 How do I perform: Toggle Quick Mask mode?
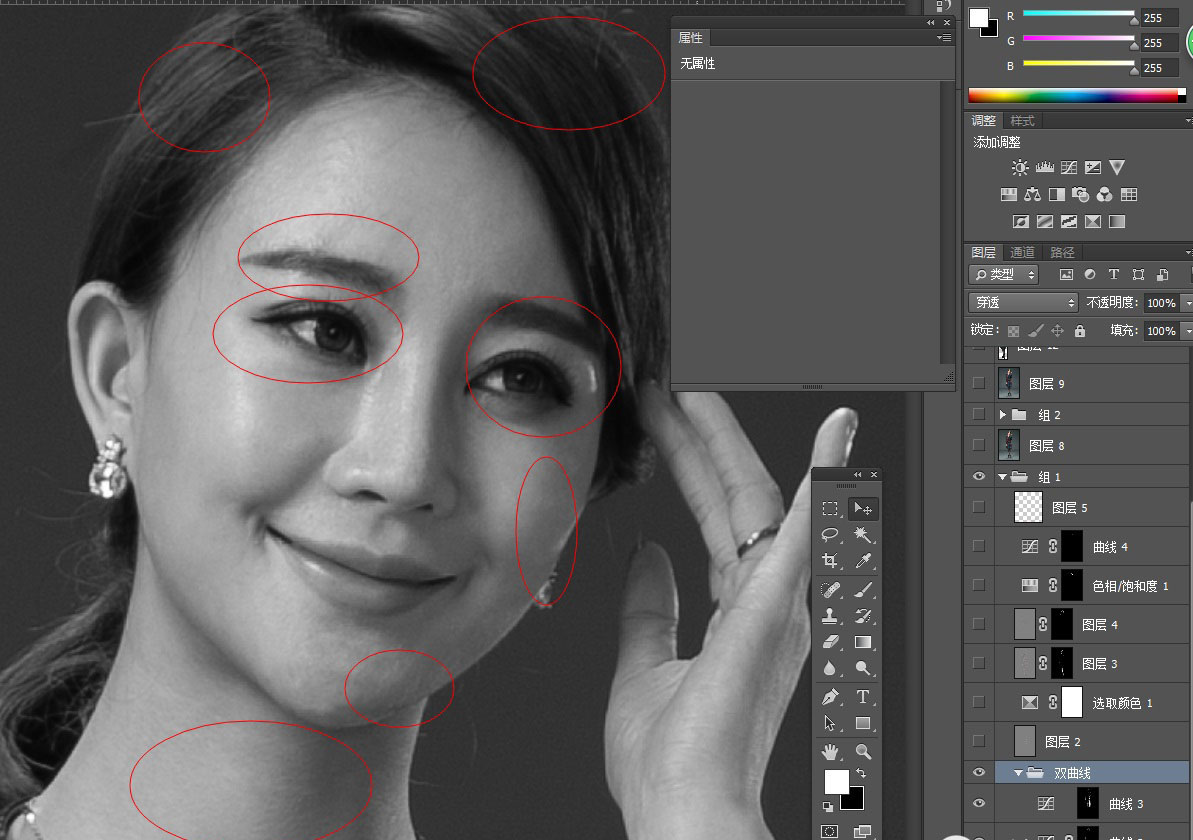tap(830, 832)
